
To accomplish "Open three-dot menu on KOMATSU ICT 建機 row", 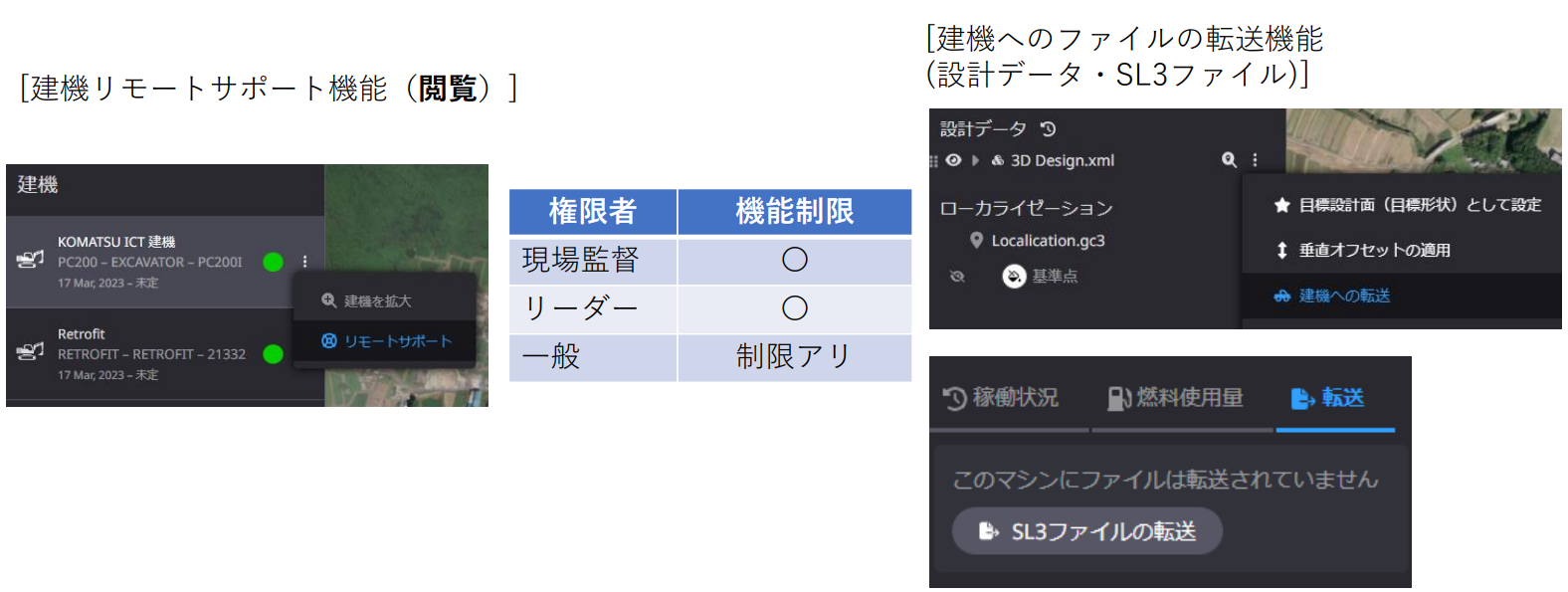I will [x=304, y=262].
